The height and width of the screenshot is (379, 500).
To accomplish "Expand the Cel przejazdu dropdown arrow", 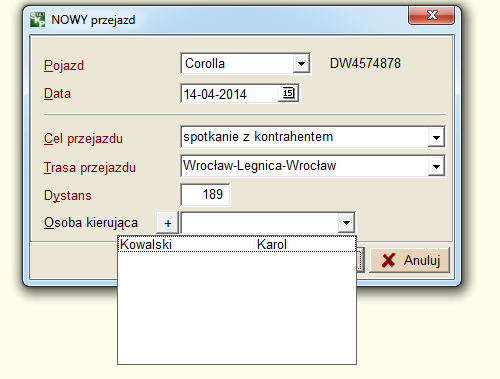I will (x=436, y=137).
